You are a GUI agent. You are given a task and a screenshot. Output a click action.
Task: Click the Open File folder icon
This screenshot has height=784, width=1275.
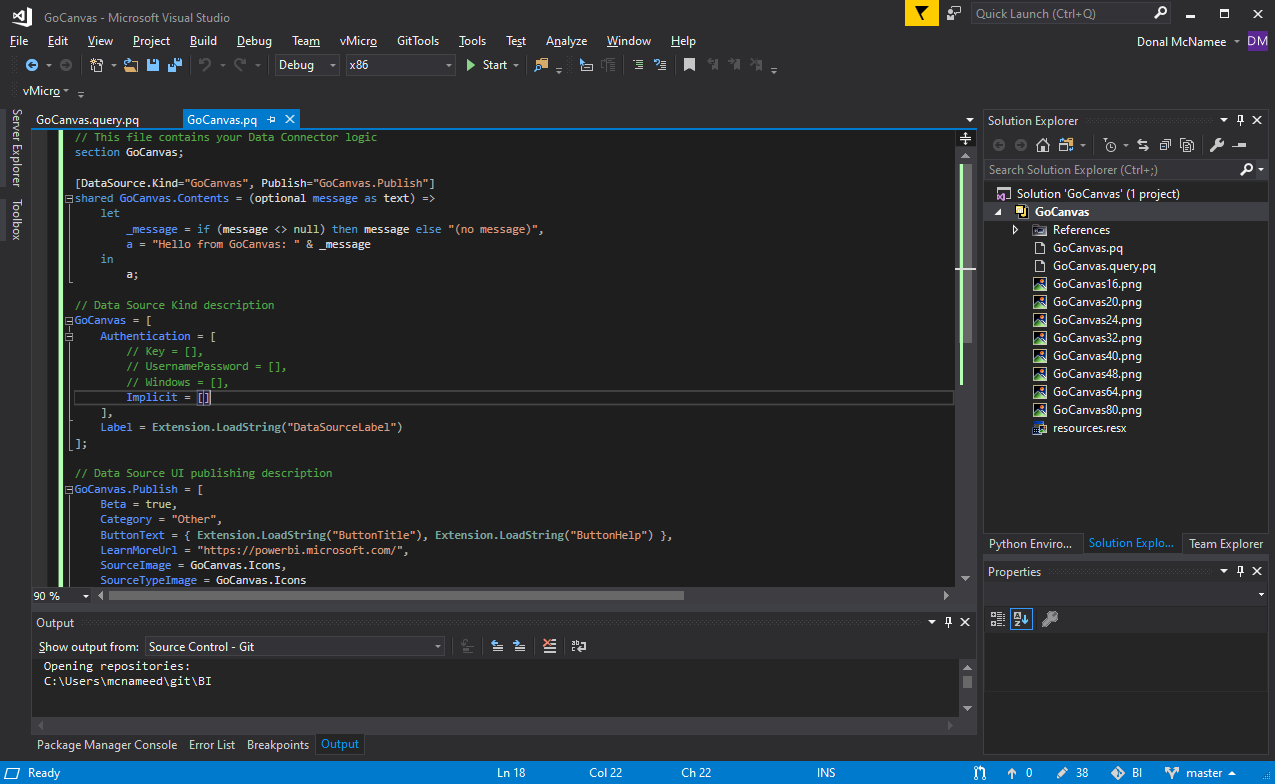coord(131,65)
